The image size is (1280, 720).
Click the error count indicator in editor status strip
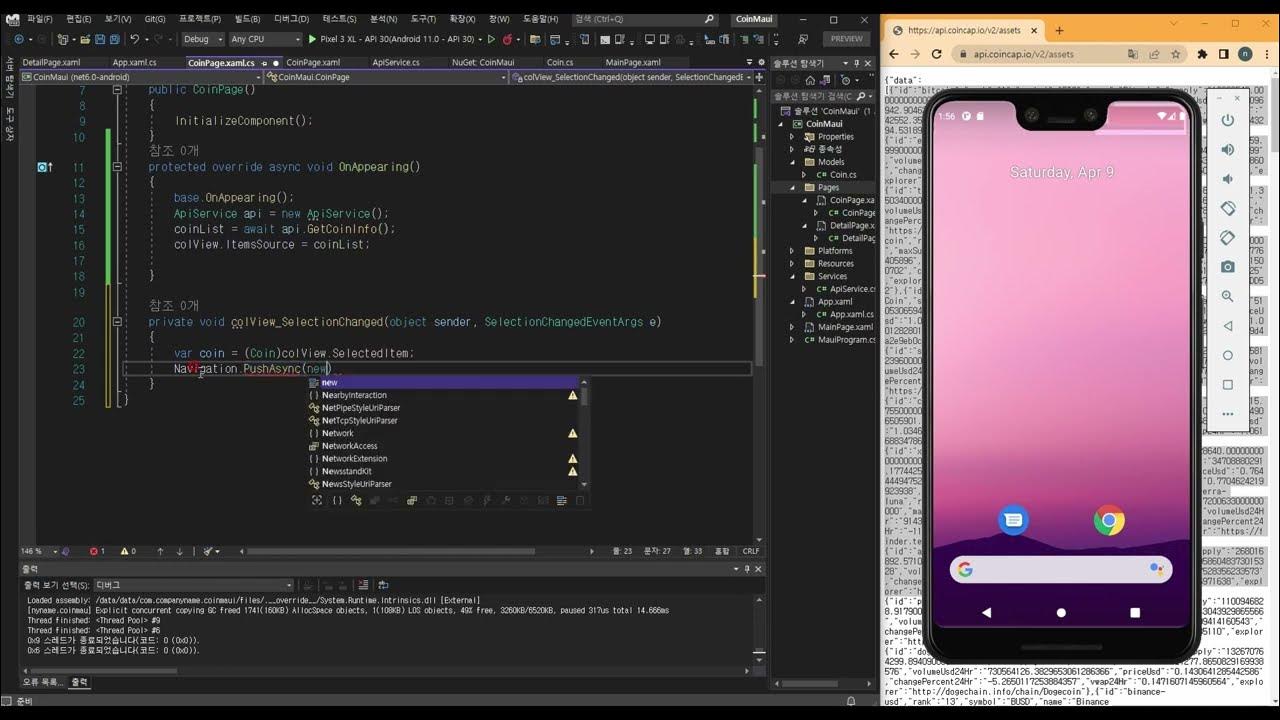[x=97, y=551]
